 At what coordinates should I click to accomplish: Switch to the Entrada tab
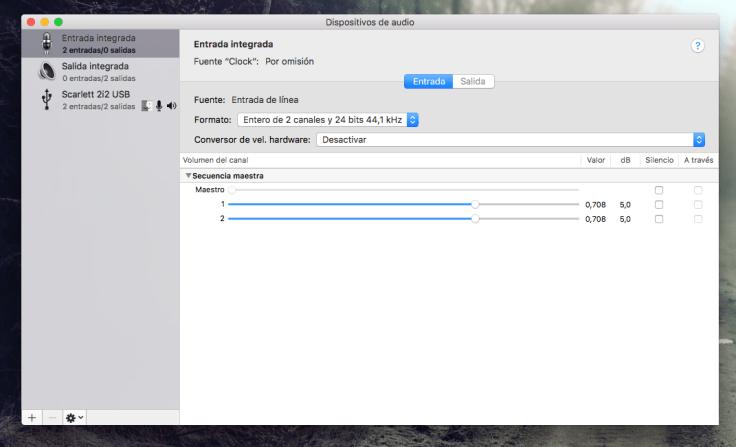click(x=428, y=81)
